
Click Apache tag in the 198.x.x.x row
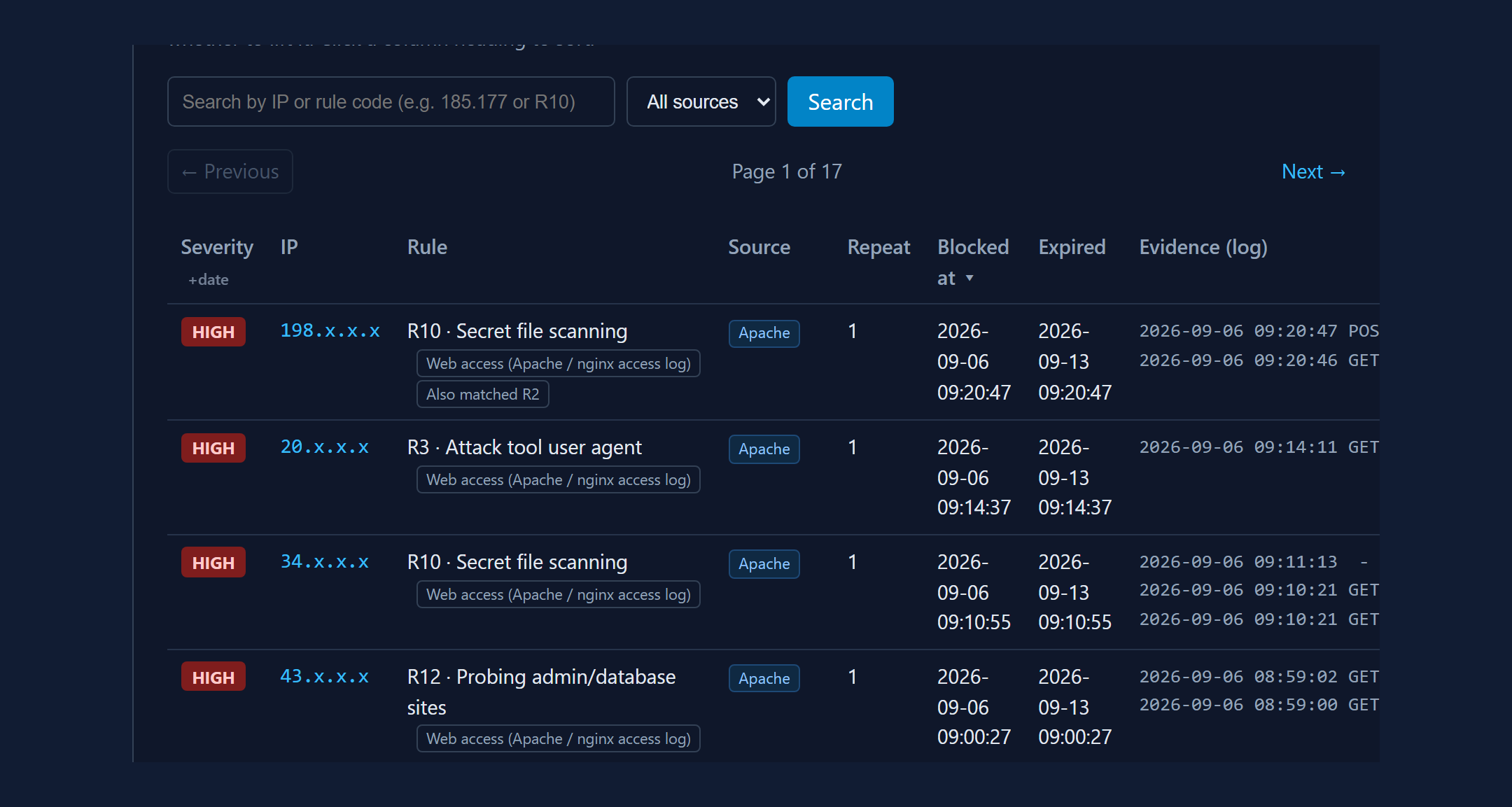coord(764,333)
